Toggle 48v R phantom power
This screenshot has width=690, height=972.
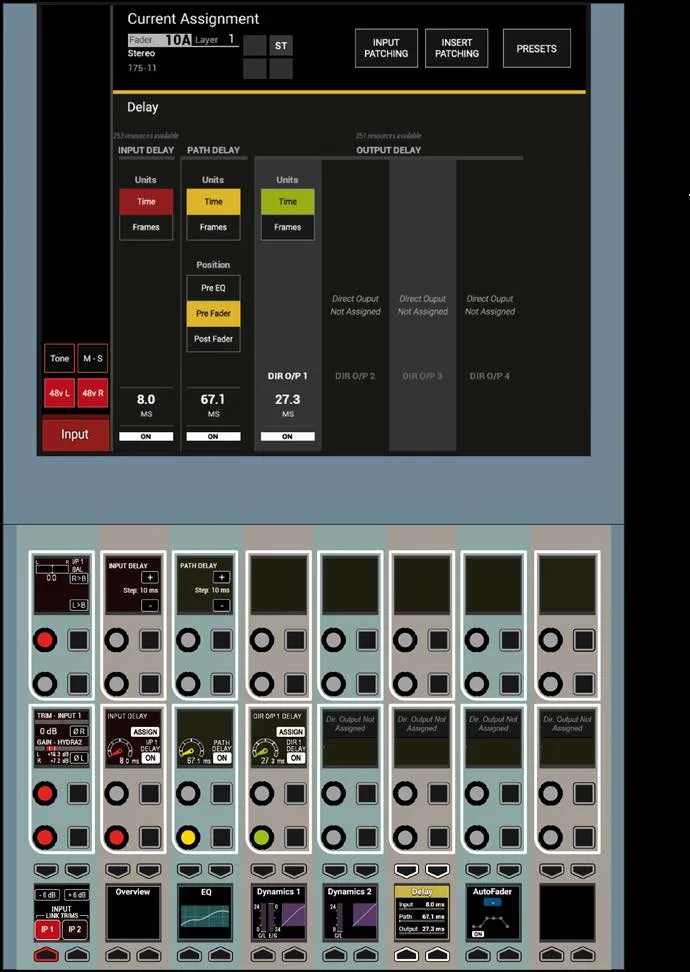point(93,393)
